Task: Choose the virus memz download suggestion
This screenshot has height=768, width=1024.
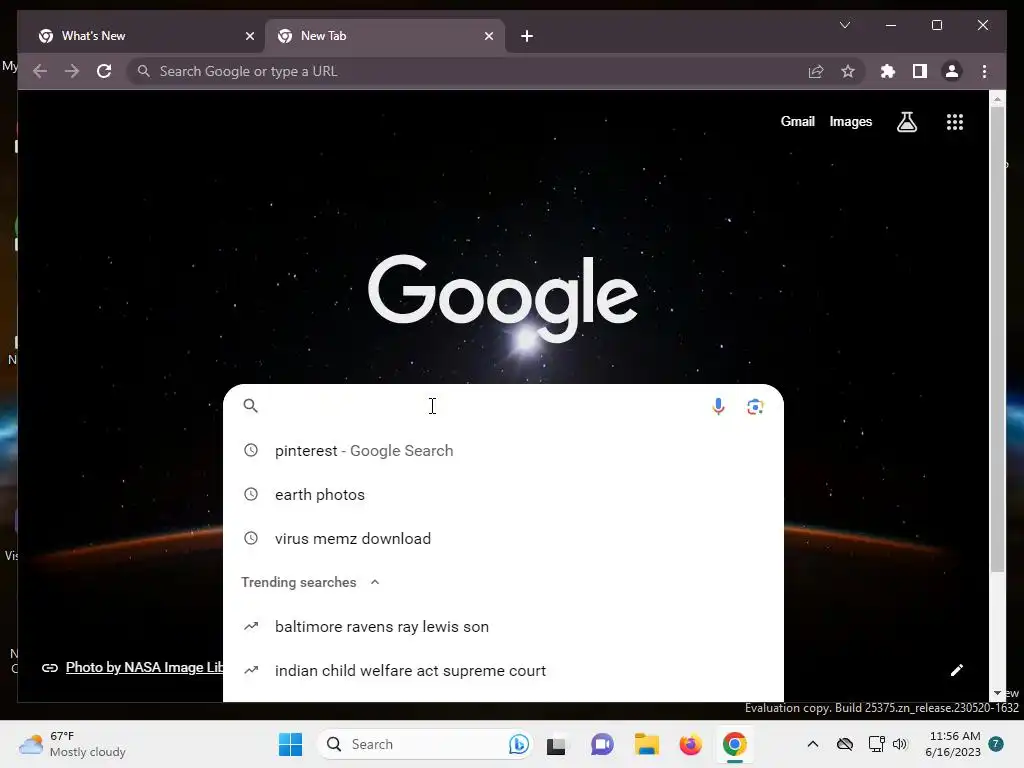Action: click(503, 538)
